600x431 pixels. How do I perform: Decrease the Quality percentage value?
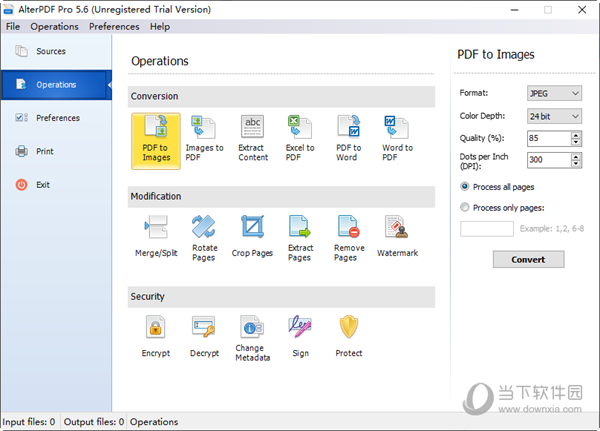(x=576, y=142)
